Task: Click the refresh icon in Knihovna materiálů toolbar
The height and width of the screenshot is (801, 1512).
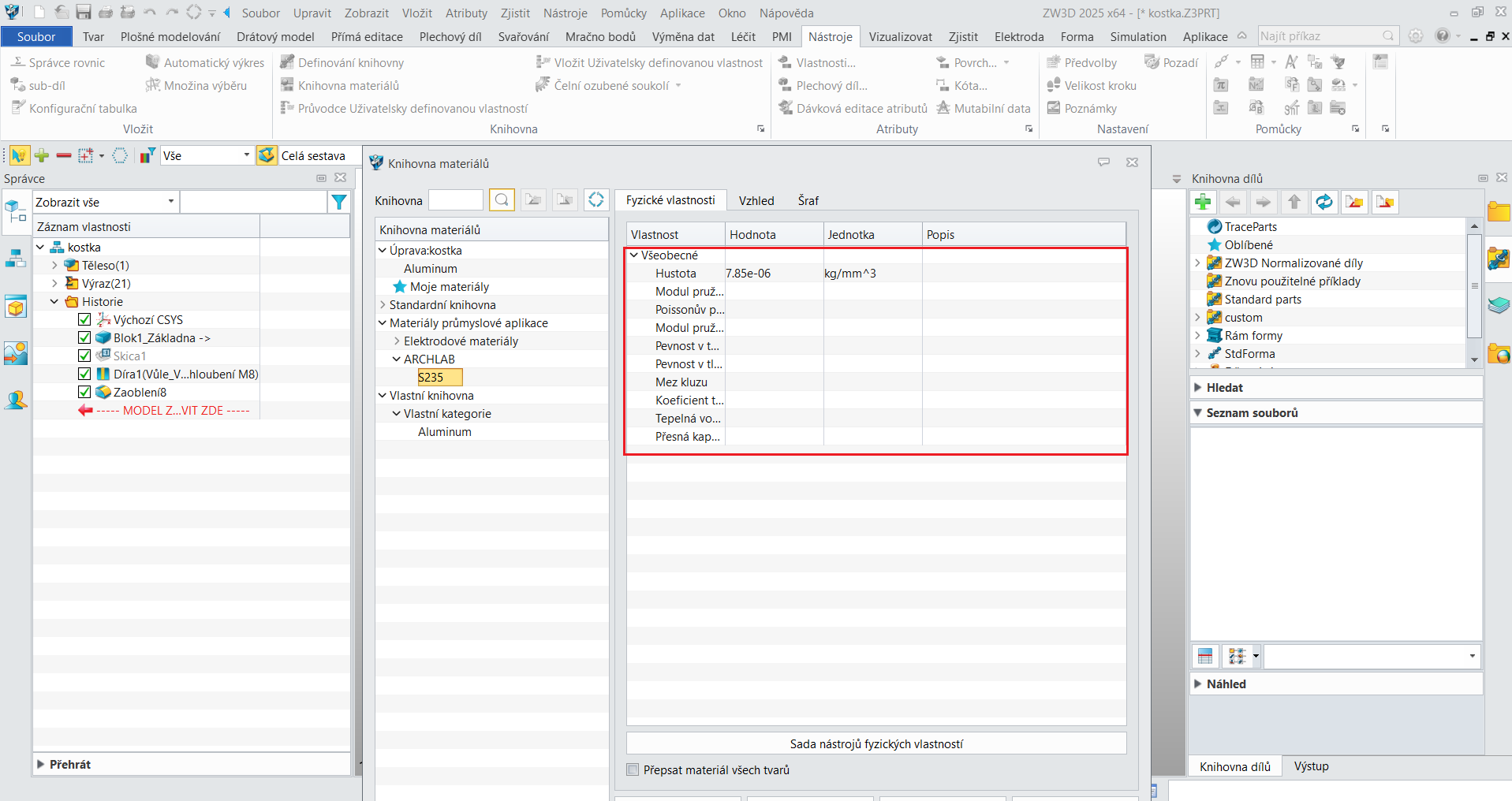Action: point(596,200)
